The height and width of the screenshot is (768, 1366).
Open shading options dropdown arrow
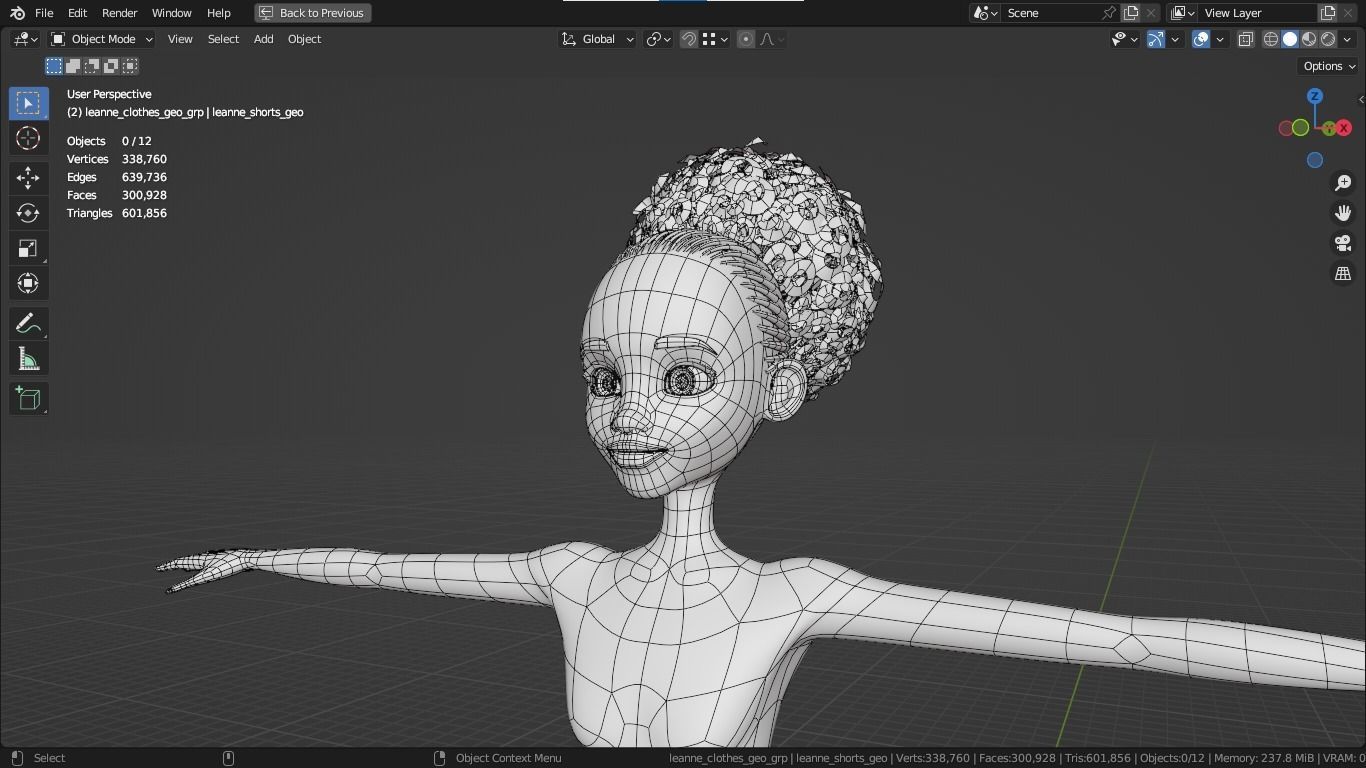point(1346,39)
